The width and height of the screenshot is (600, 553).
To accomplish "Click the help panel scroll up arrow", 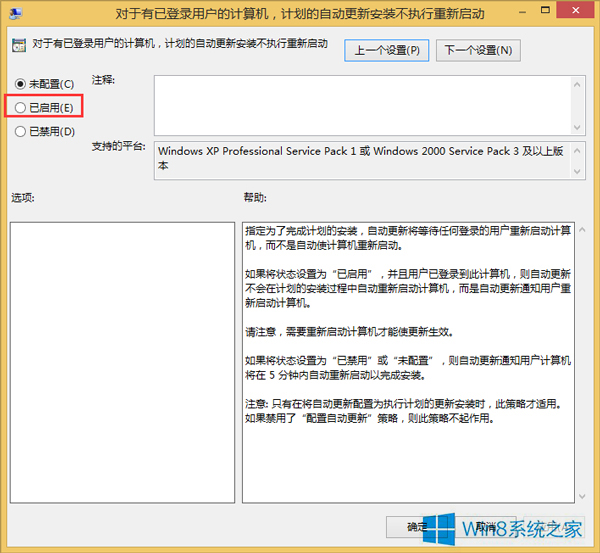I will click(x=582, y=230).
